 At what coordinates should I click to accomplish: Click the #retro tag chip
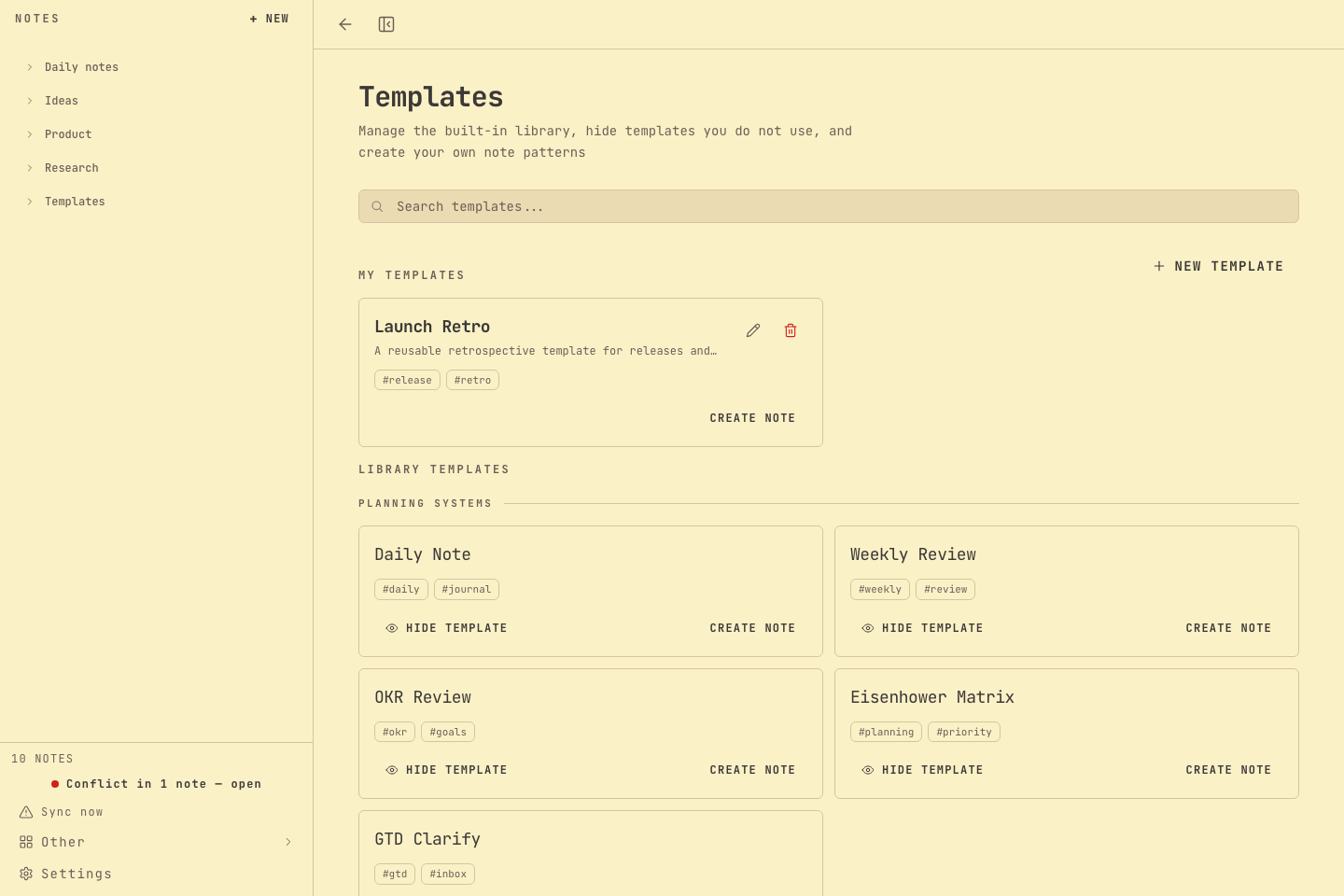[472, 380]
